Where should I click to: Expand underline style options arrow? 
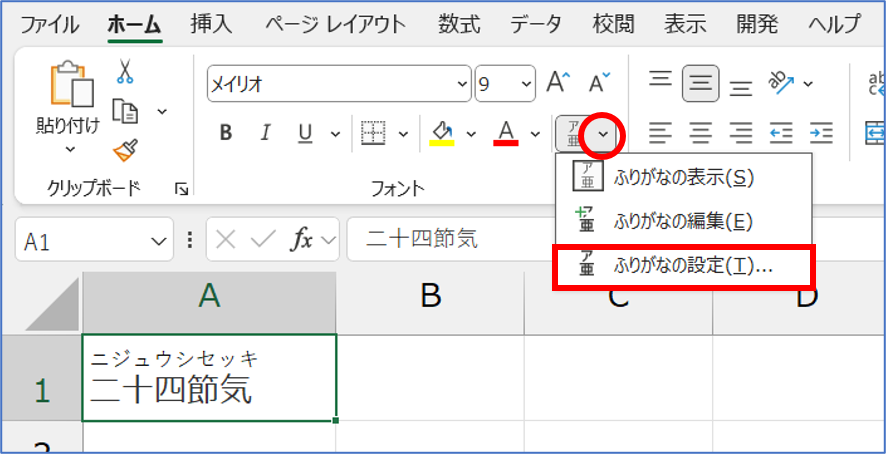[x=335, y=134]
